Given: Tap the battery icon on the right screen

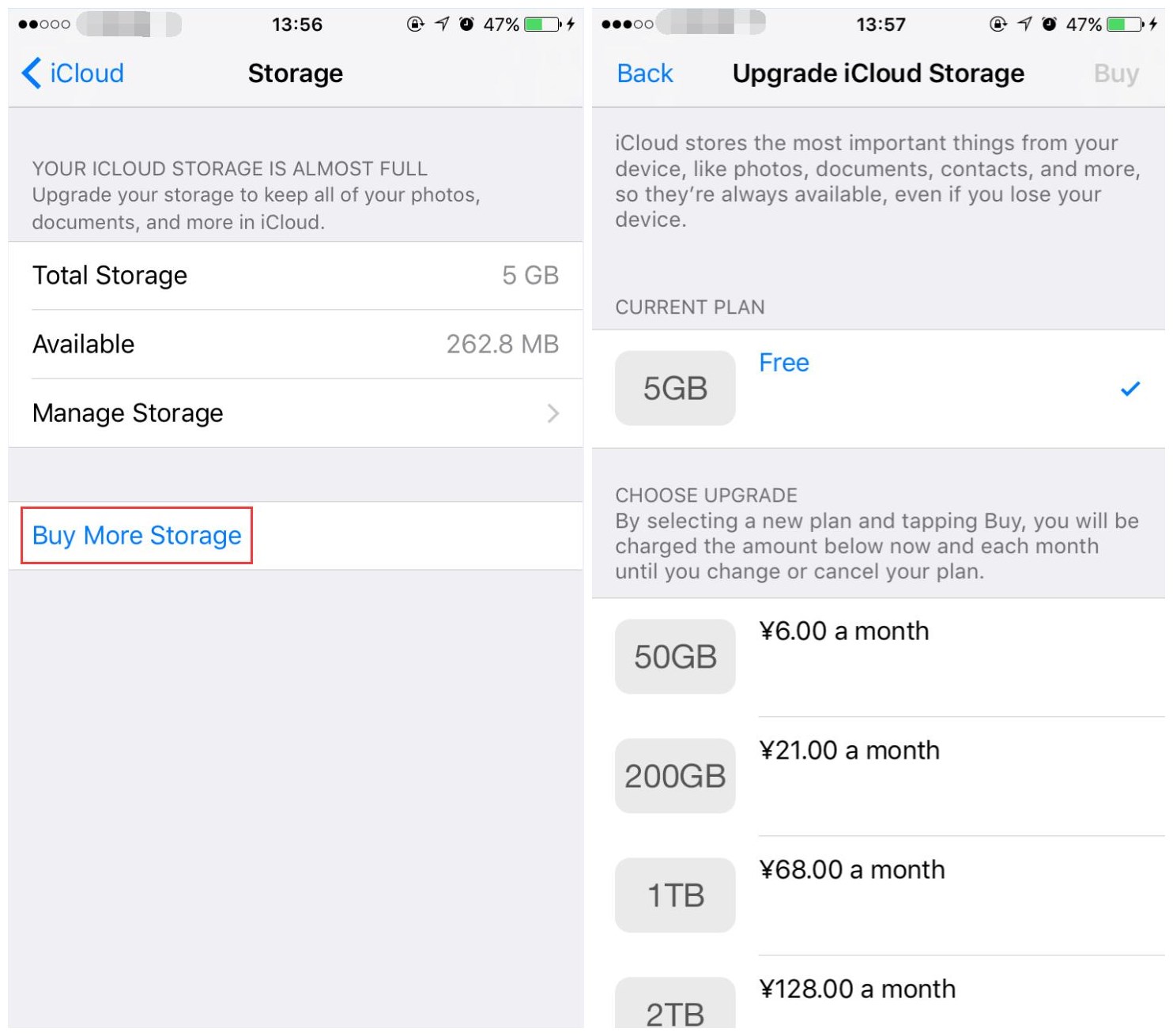Looking at the screenshot, I should pyautogui.click(x=1126, y=24).
